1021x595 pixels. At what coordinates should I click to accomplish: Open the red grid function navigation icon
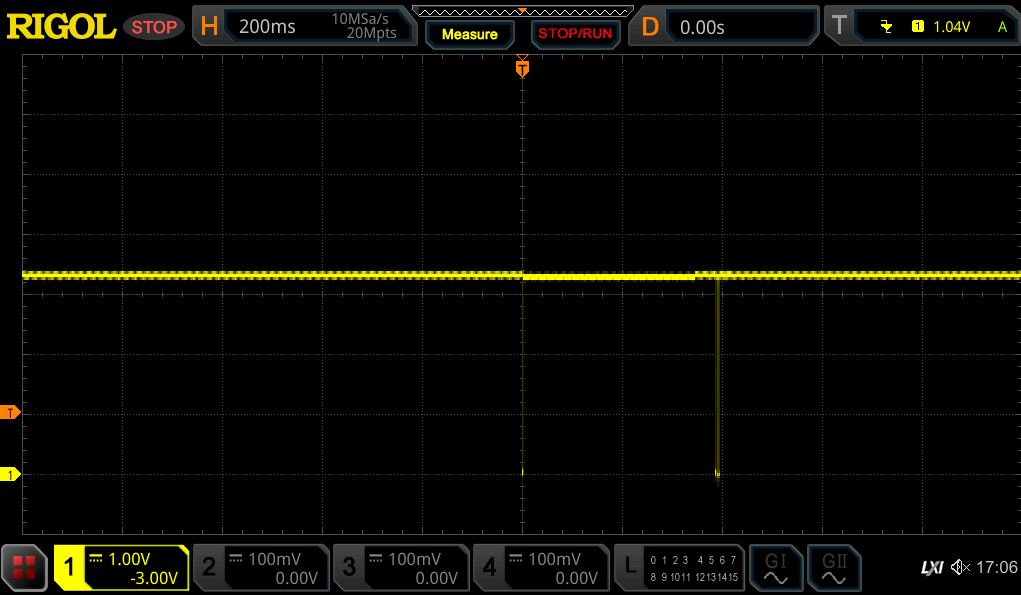click(24, 568)
